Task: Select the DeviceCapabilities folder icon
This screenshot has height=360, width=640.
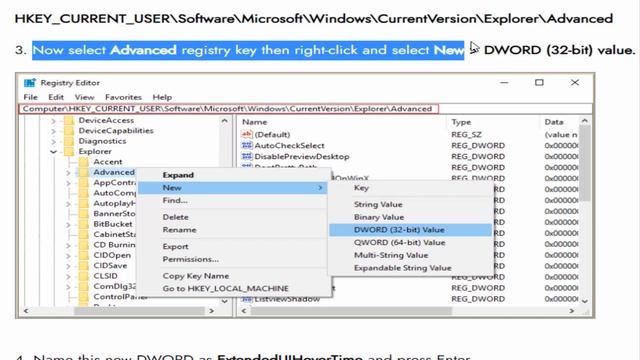Action: tap(69, 131)
